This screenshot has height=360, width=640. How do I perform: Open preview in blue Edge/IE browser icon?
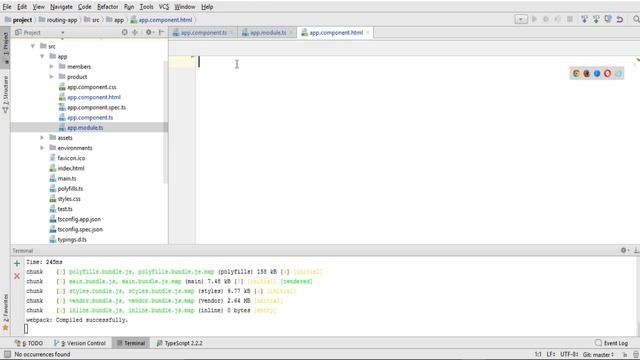[597, 73]
